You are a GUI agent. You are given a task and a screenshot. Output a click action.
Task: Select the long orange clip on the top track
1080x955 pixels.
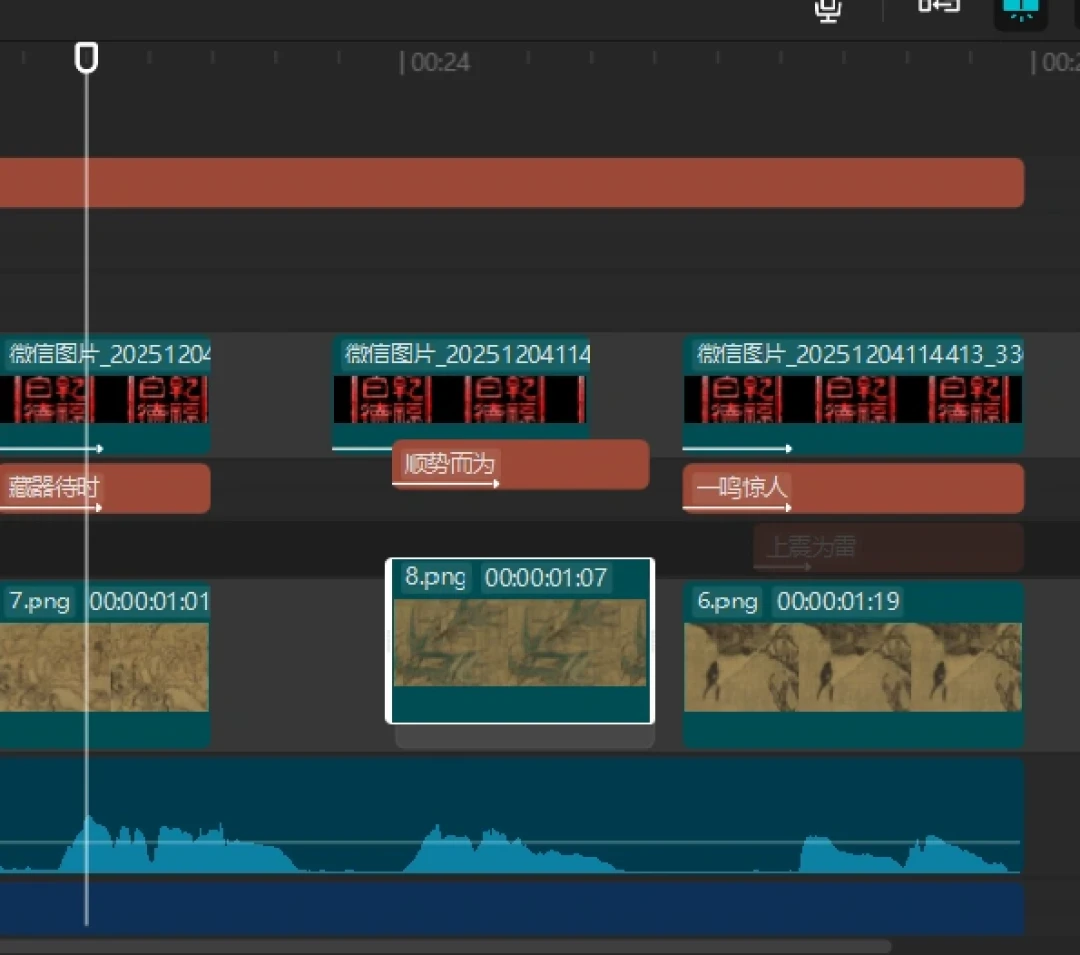pyautogui.click(x=512, y=182)
